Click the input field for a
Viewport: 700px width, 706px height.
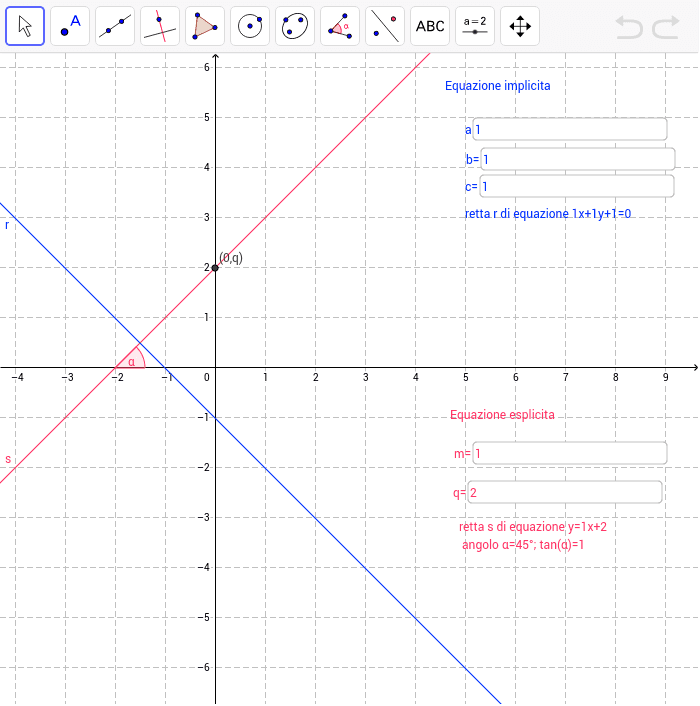coord(569,130)
